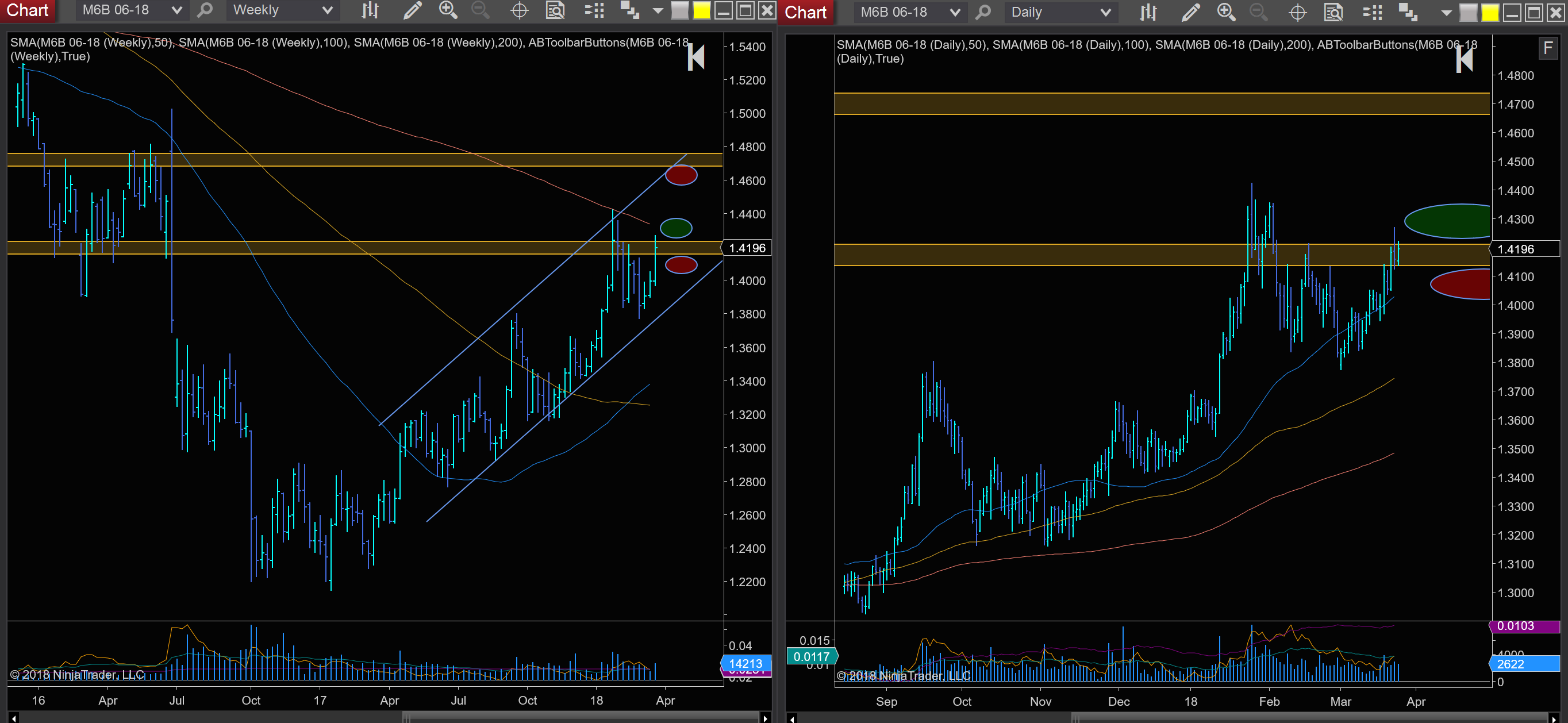Click the 1.4196 price marker on Daily chart
The width and height of the screenshot is (1568, 723).
(x=1525, y=249)
